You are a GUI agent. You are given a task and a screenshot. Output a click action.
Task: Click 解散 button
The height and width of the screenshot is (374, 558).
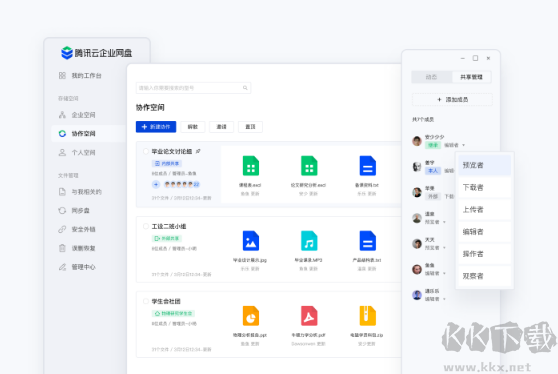(x=193, y=127)
